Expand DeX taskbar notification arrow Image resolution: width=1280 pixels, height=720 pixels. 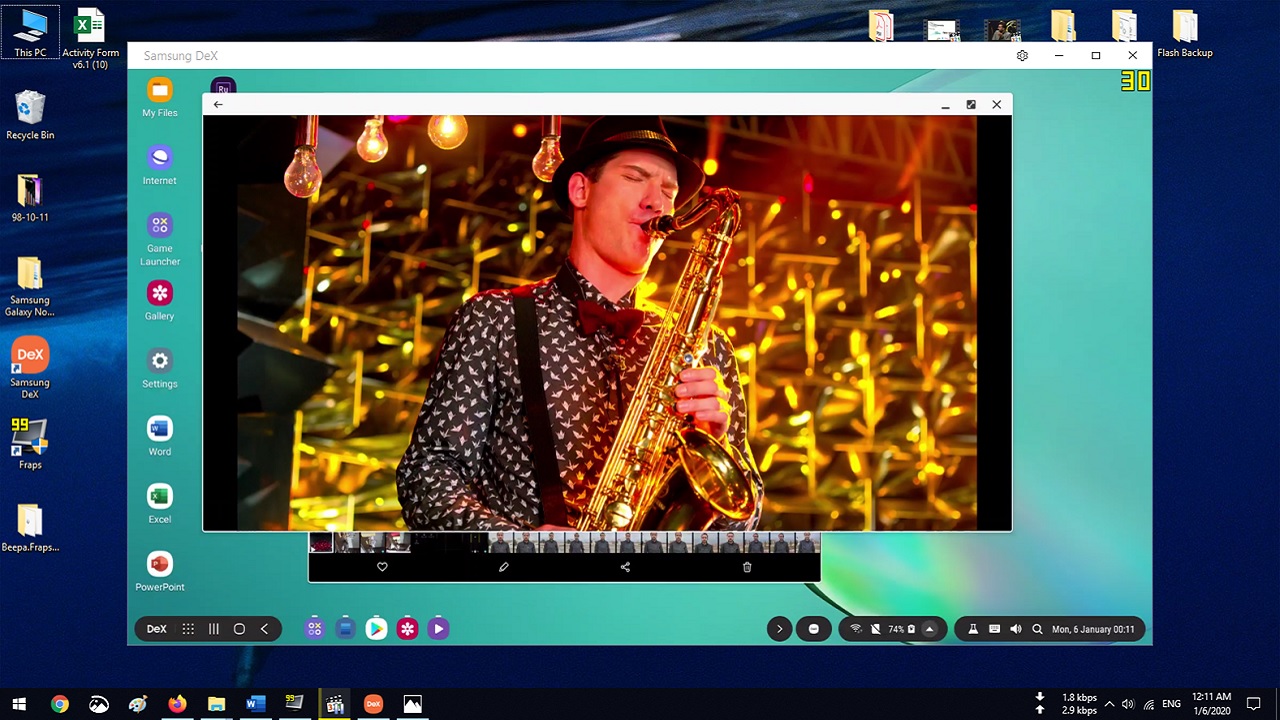tap(780, 629)
